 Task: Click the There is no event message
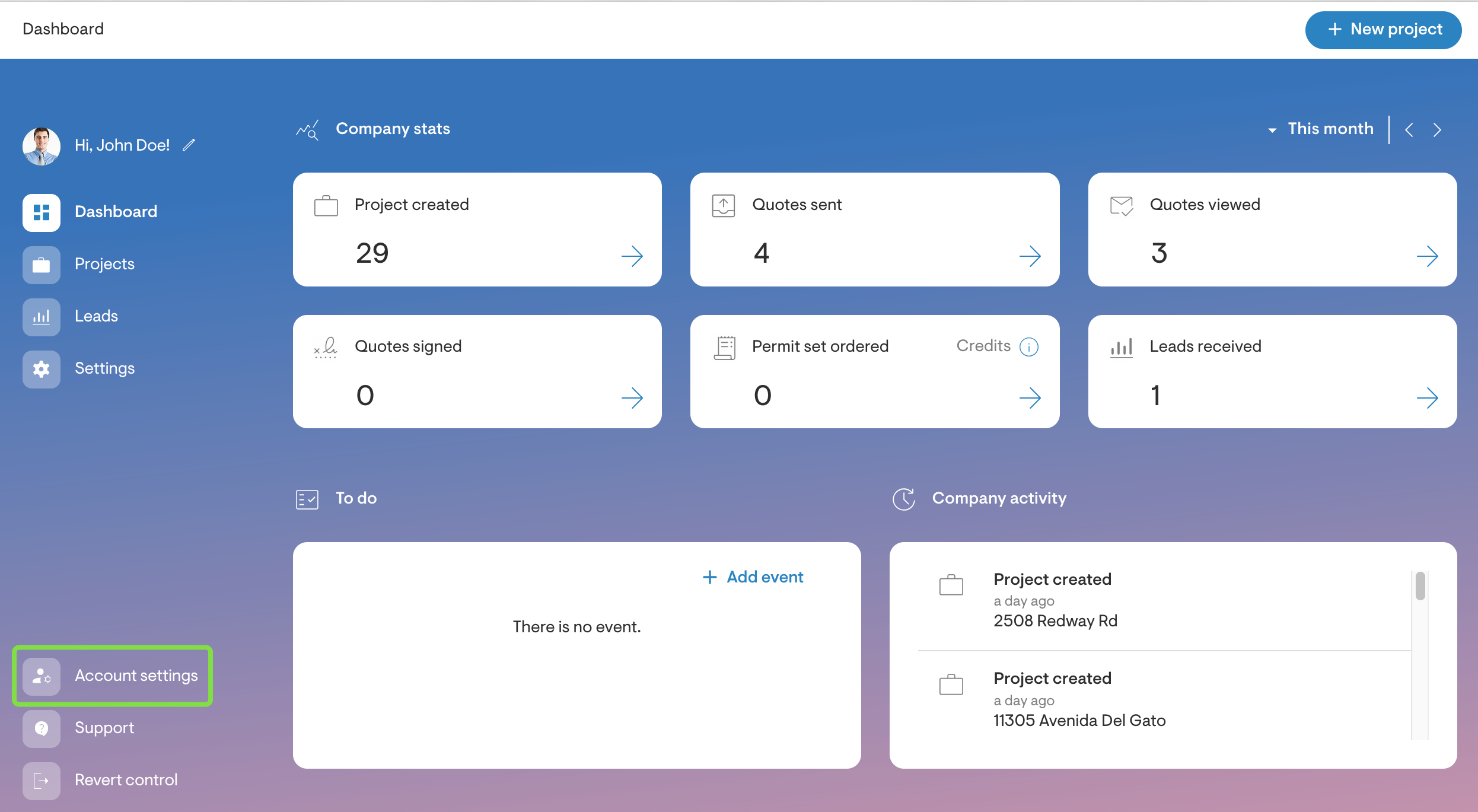pyautogui.click(x=576, y=627)
